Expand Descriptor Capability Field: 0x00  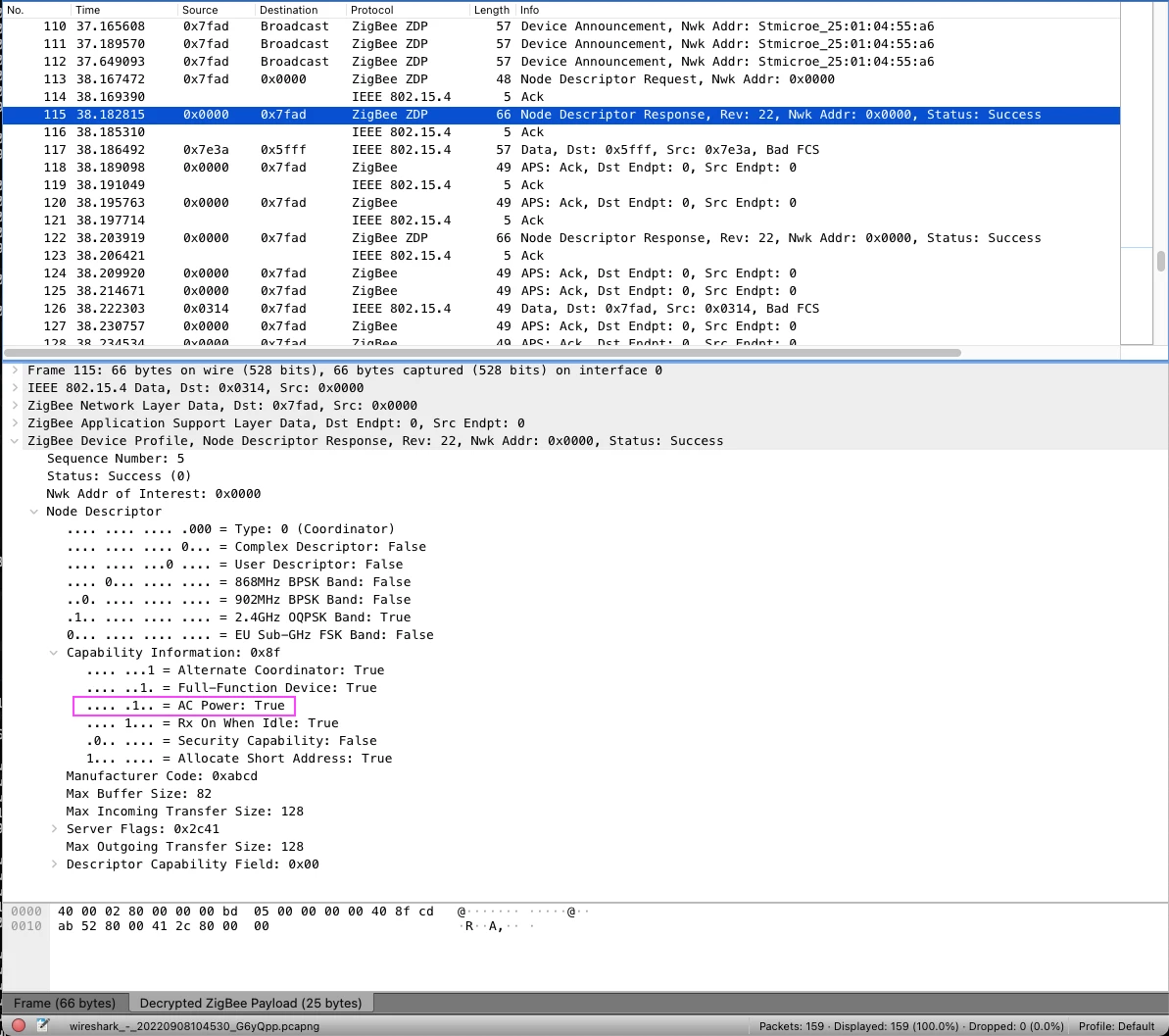point(54,864)
